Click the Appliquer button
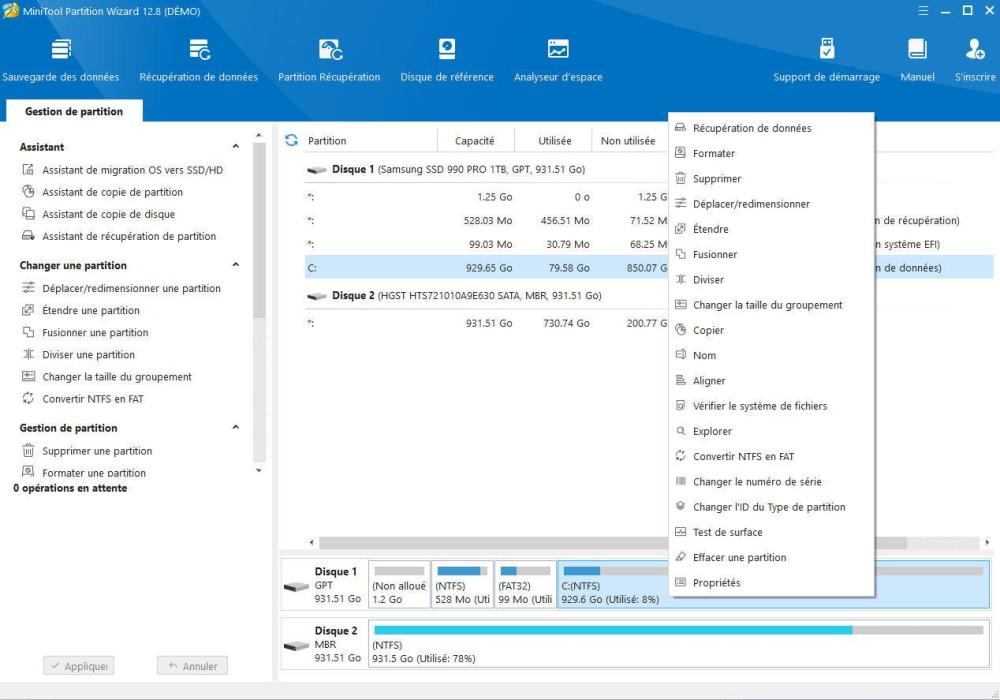The height and width of the screenshot is (700, 1000). (x=78, y=666)
